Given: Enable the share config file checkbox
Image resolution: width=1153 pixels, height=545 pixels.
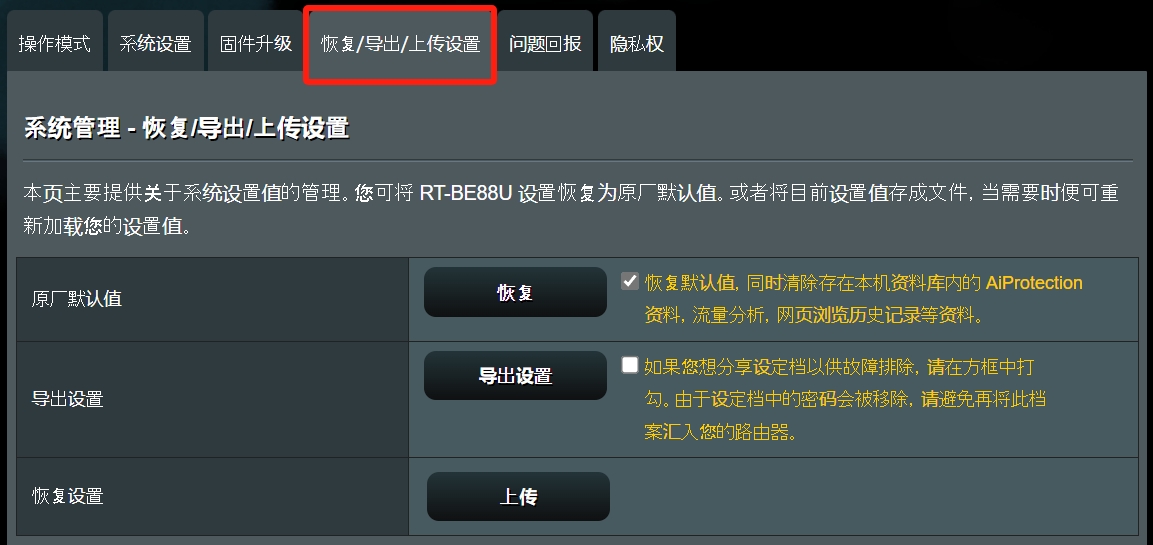Looking at the screenshot, I should [629, 365].
